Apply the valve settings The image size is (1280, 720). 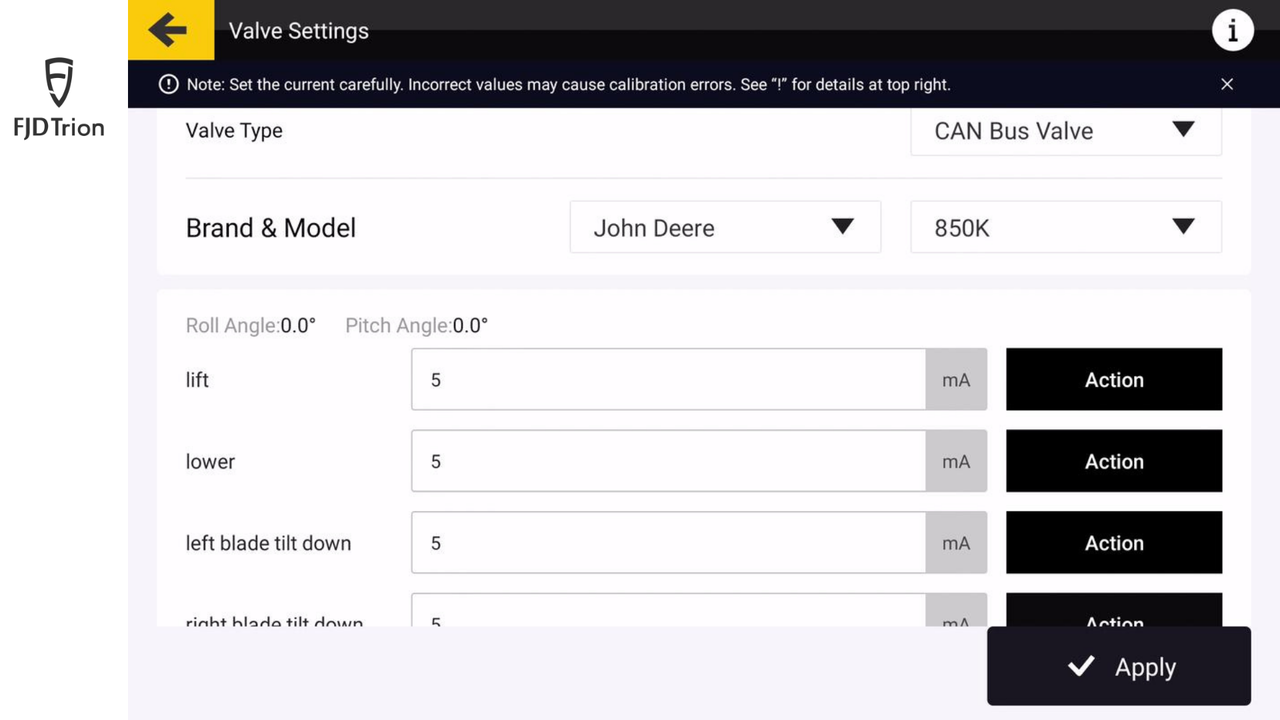pos(1118,667)
